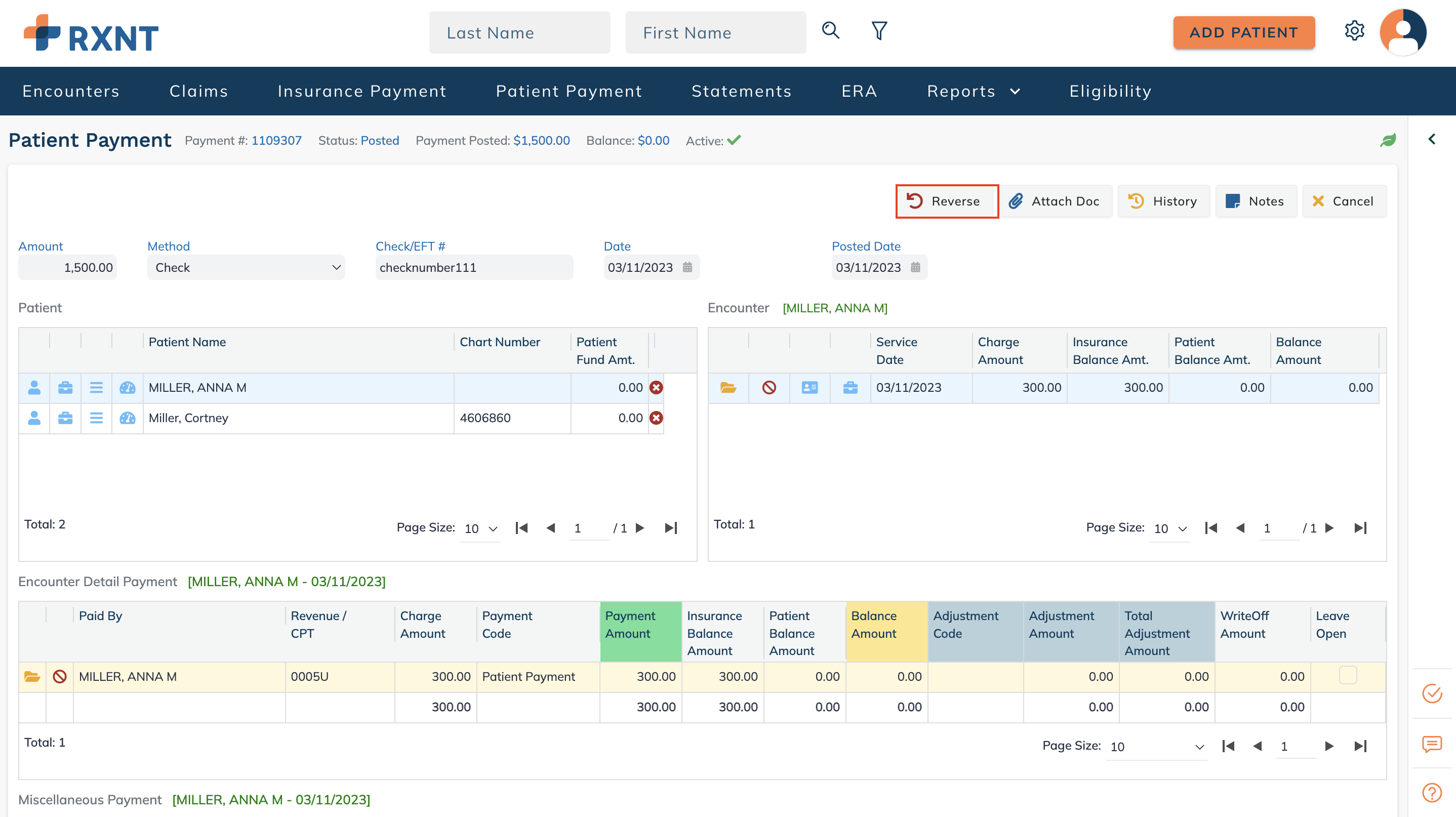Click the Cancel button

click(x=1344, y=201)
